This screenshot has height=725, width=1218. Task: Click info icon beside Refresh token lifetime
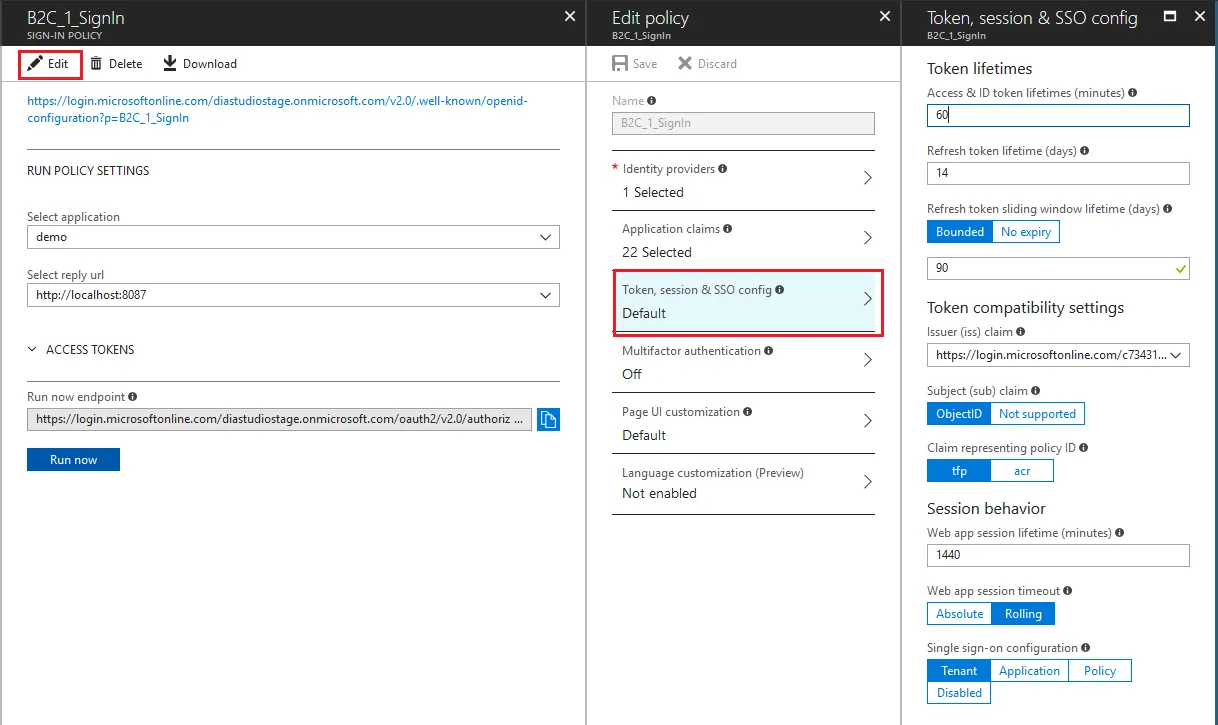click(x=1085, y=151)
